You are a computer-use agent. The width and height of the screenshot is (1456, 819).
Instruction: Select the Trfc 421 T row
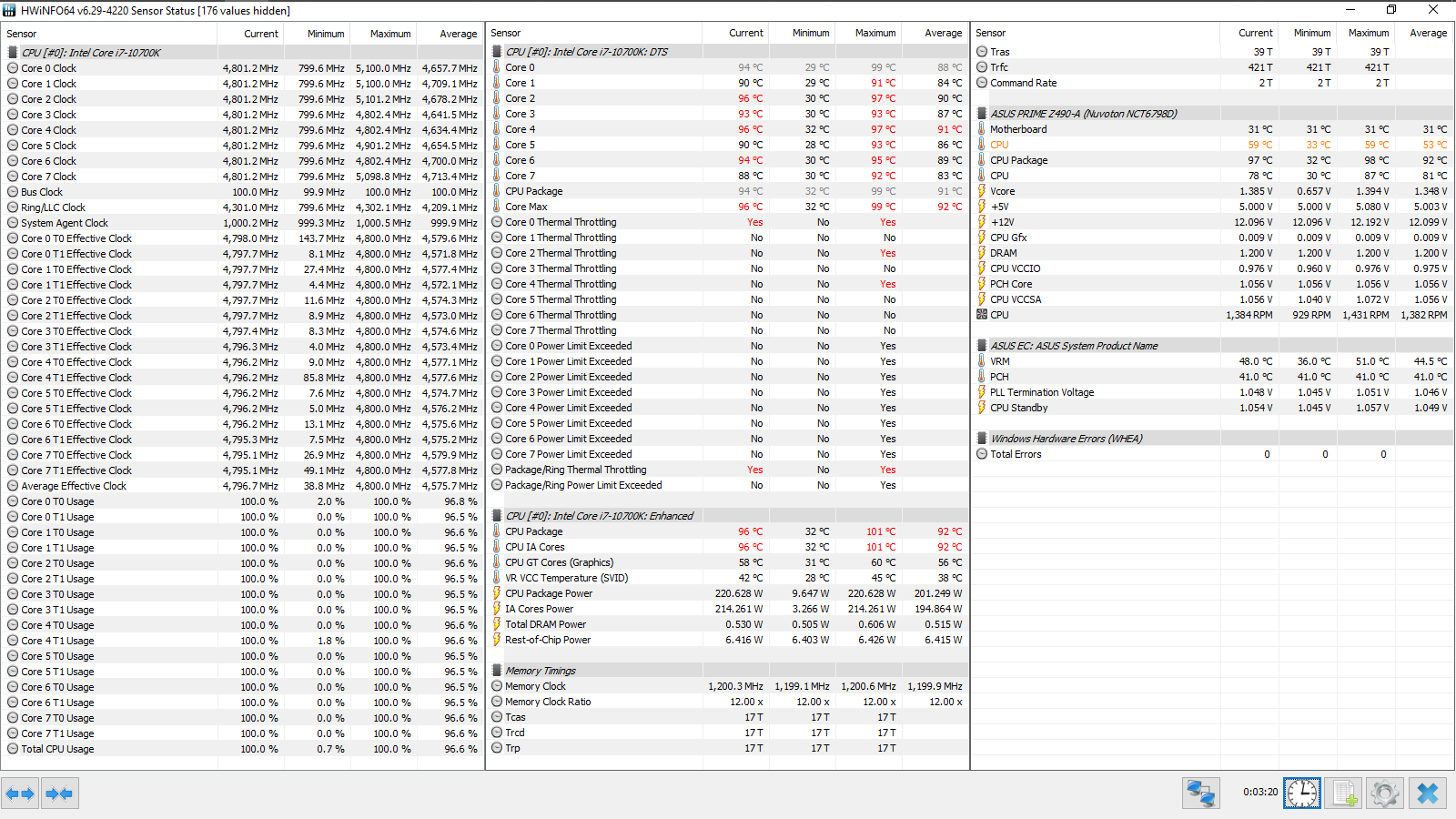coord(1213,67)
